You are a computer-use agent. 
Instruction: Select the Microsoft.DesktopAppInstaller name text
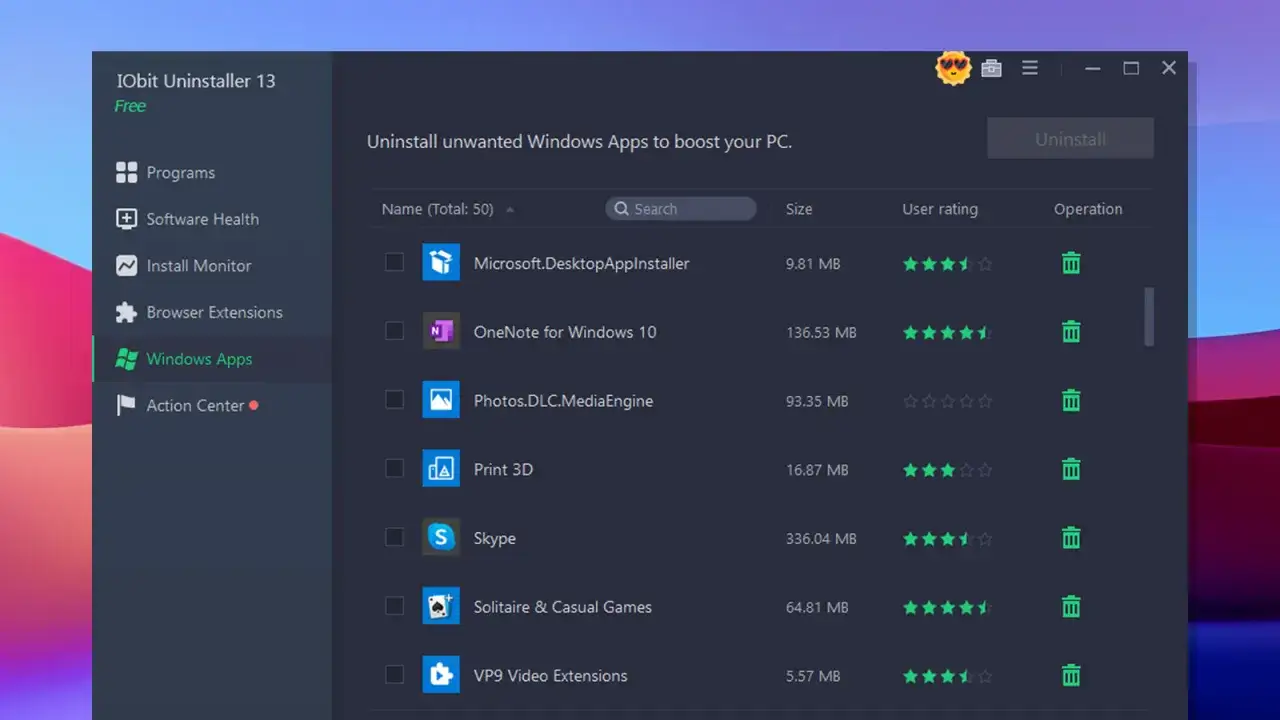coord(581,264)
